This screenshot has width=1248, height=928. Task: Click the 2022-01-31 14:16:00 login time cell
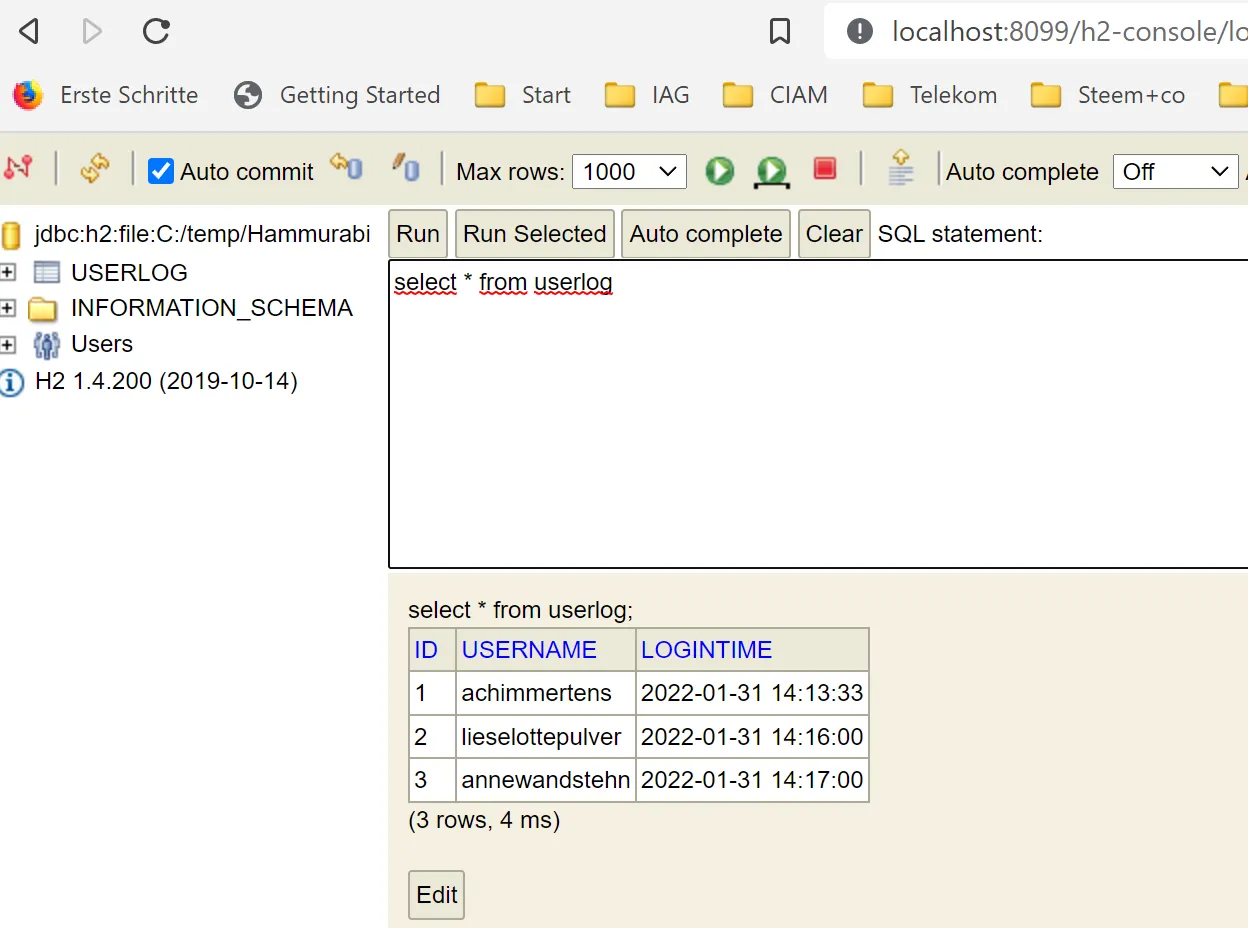[x=752, y=737]
